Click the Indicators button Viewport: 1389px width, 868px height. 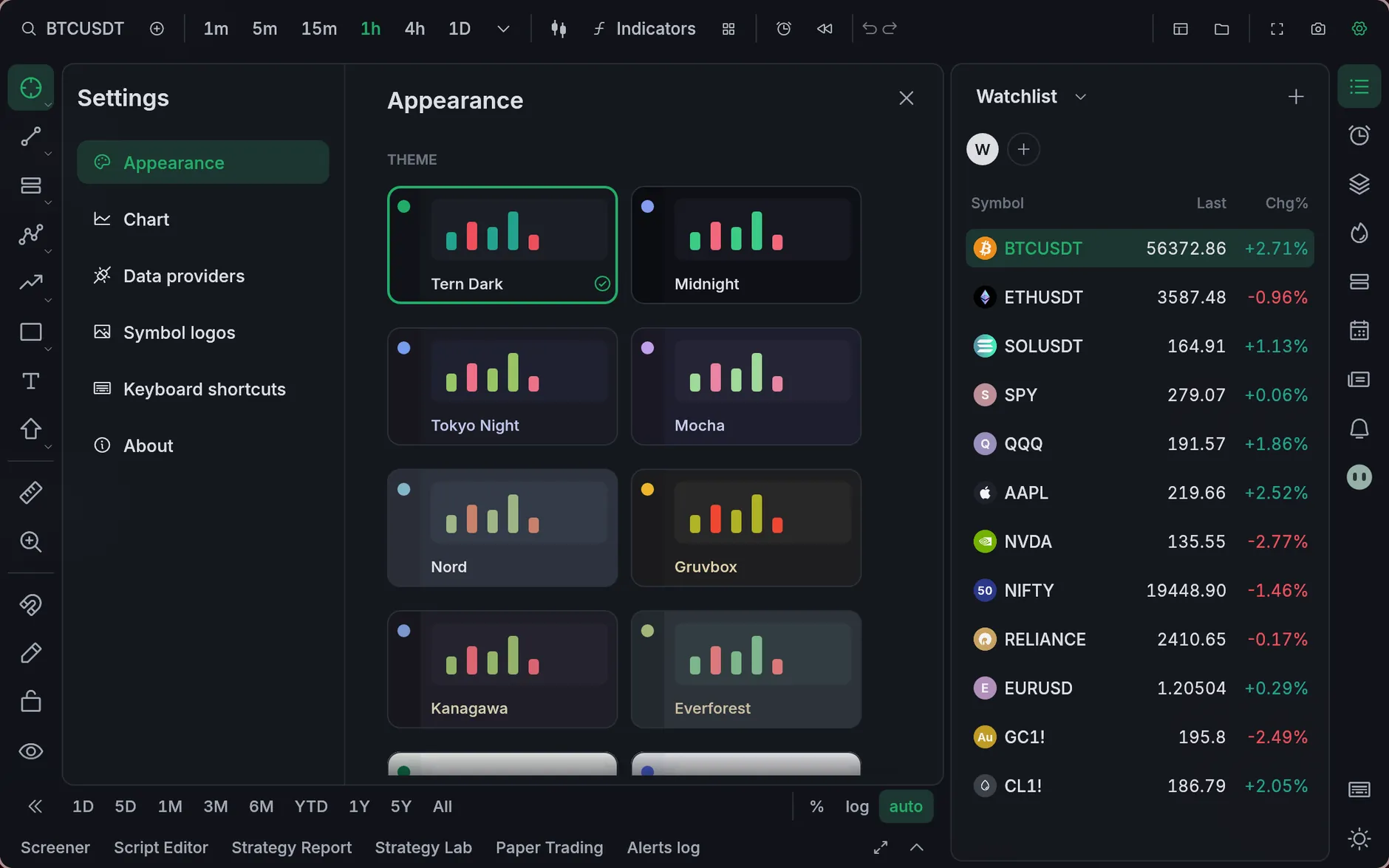[644, 29]
